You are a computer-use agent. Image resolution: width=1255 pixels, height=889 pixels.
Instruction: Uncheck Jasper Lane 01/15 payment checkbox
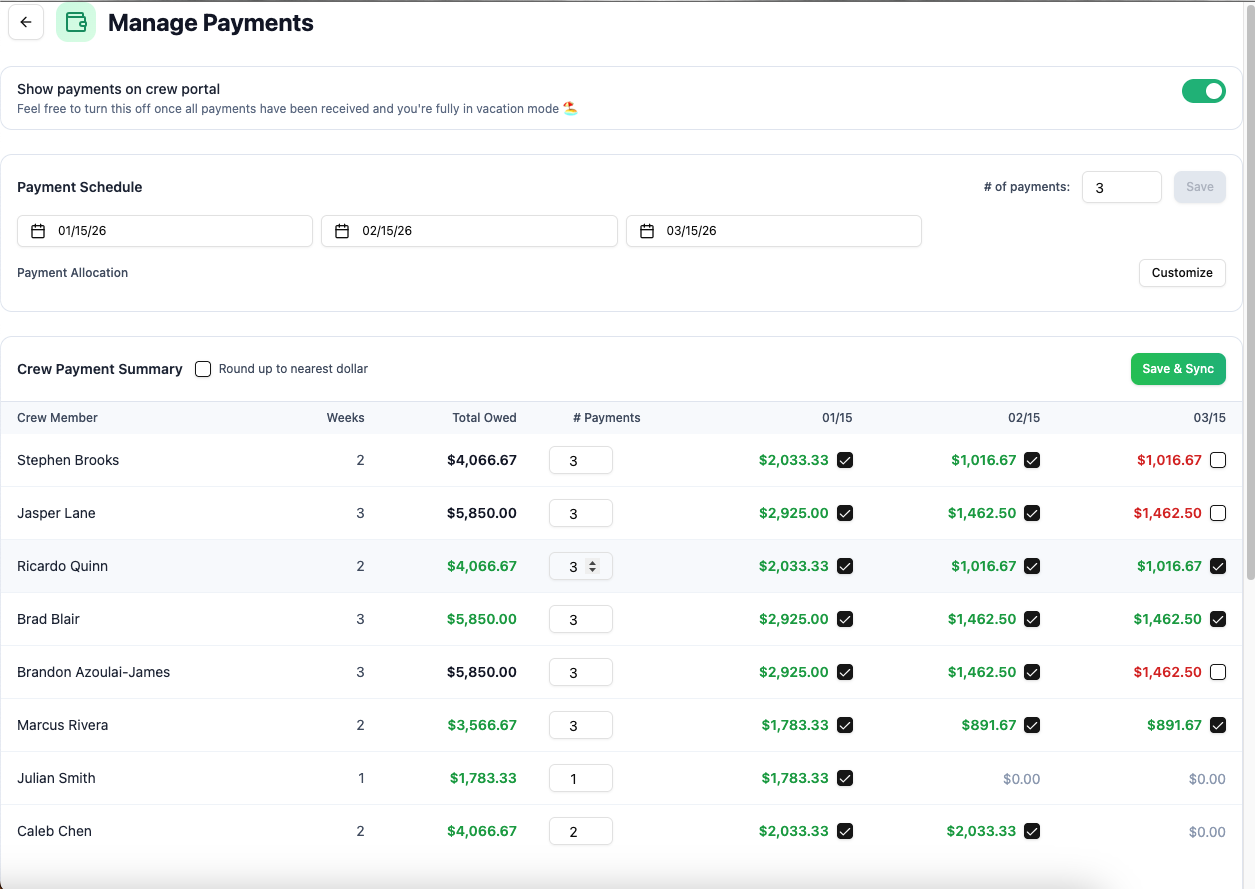845,513
